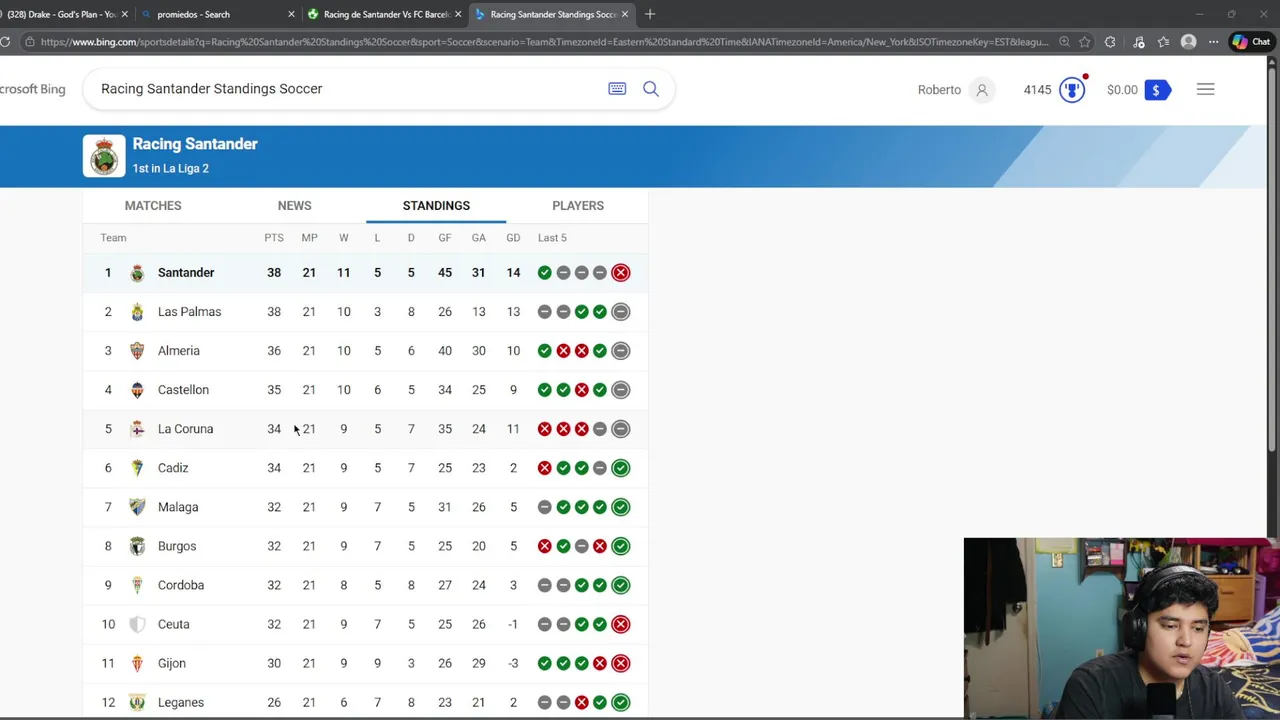Click the Last 5 column header
Viewport: 1280px width, 720px height.
[552, 238]
